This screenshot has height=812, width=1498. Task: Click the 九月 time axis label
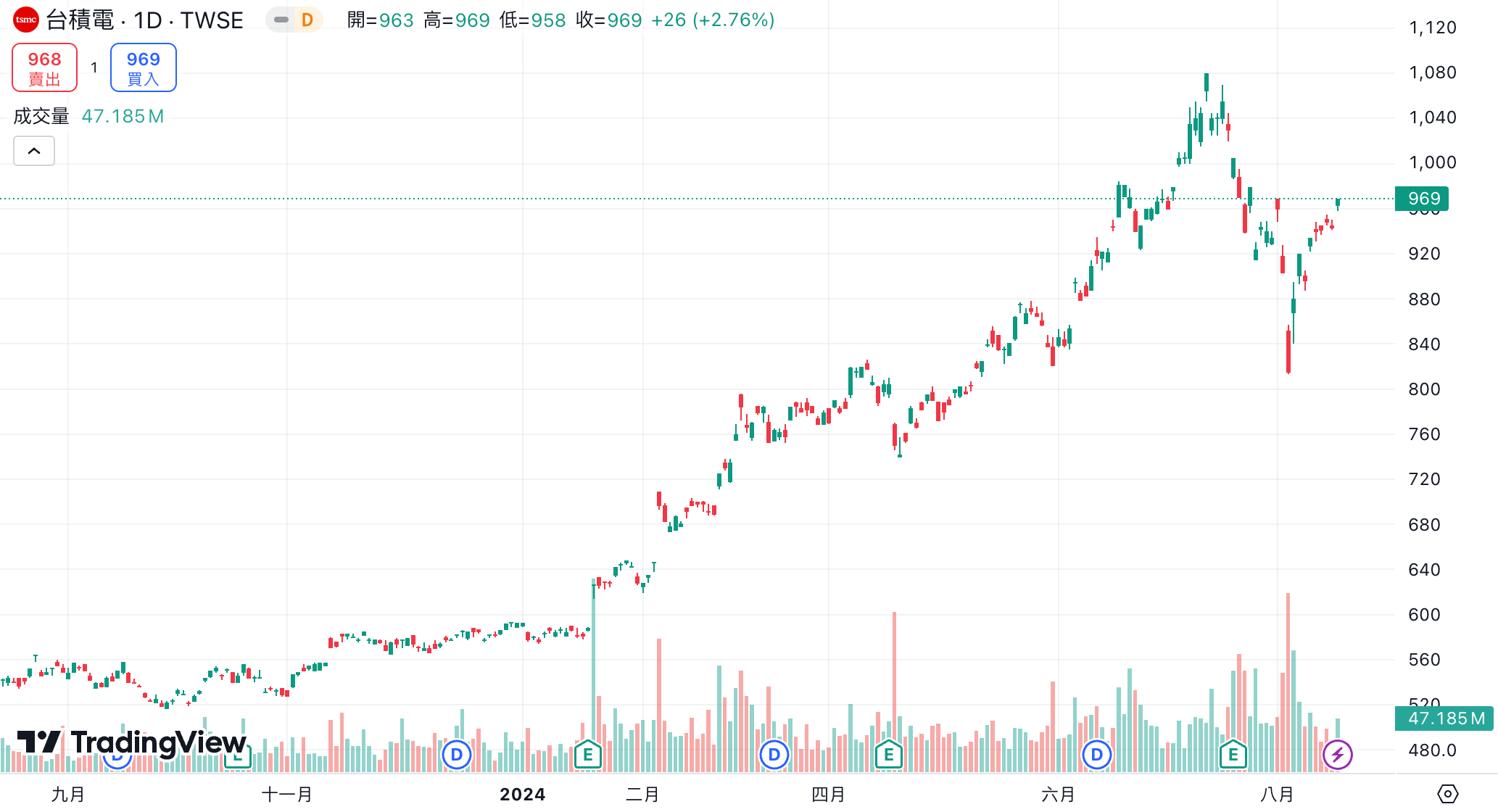[68, 795]
